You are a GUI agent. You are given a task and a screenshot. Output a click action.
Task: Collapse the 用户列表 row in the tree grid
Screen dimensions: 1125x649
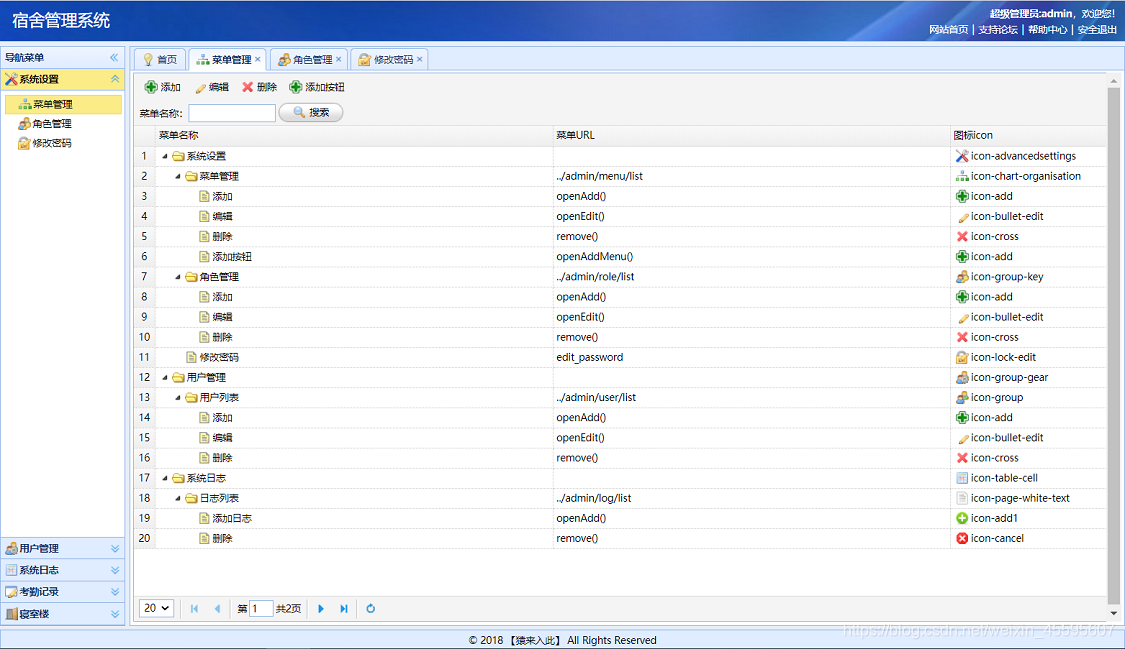point(178,397)
